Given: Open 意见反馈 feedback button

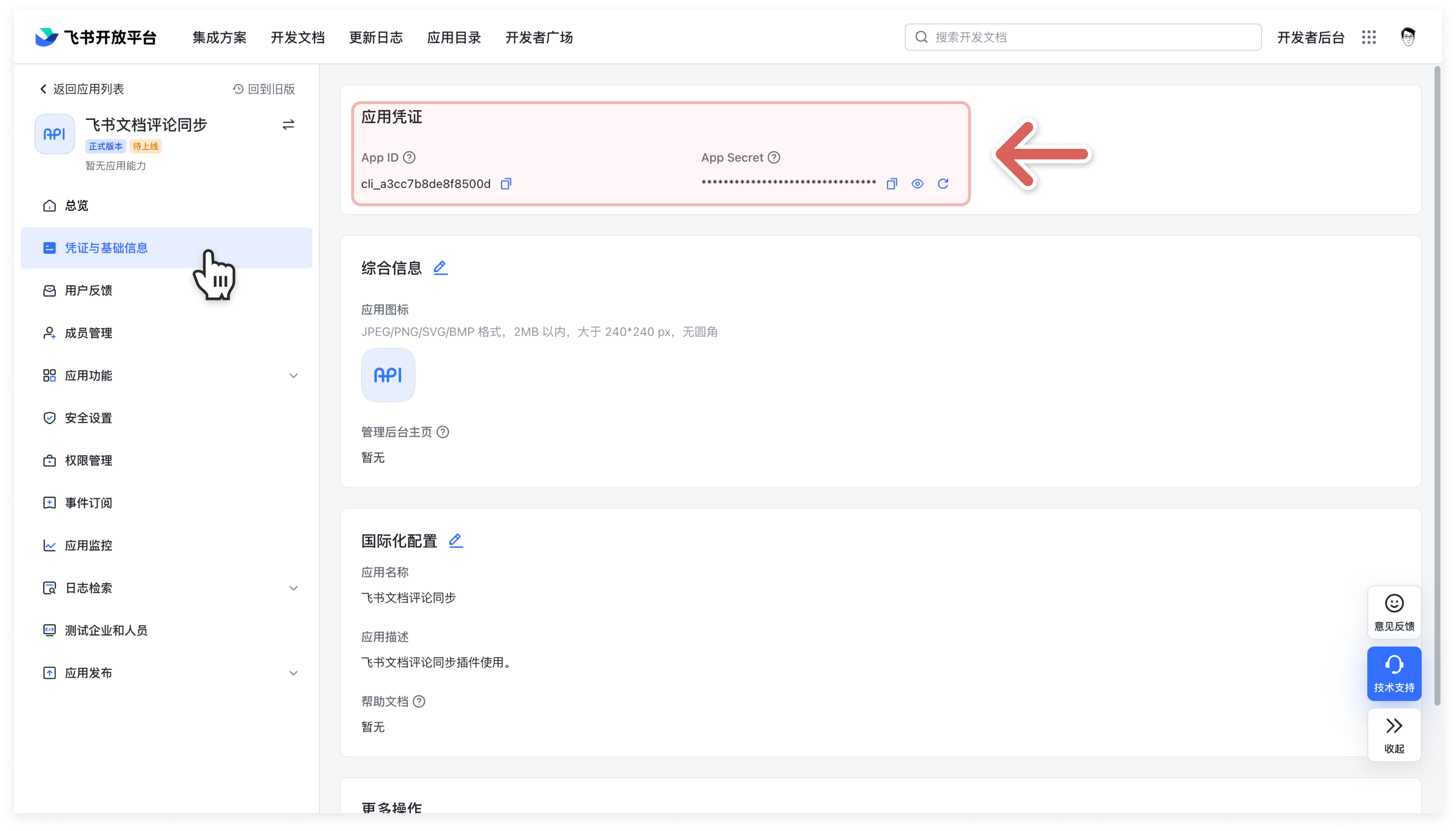Looking at the screenshot, I should click(x=1394, y=612).
